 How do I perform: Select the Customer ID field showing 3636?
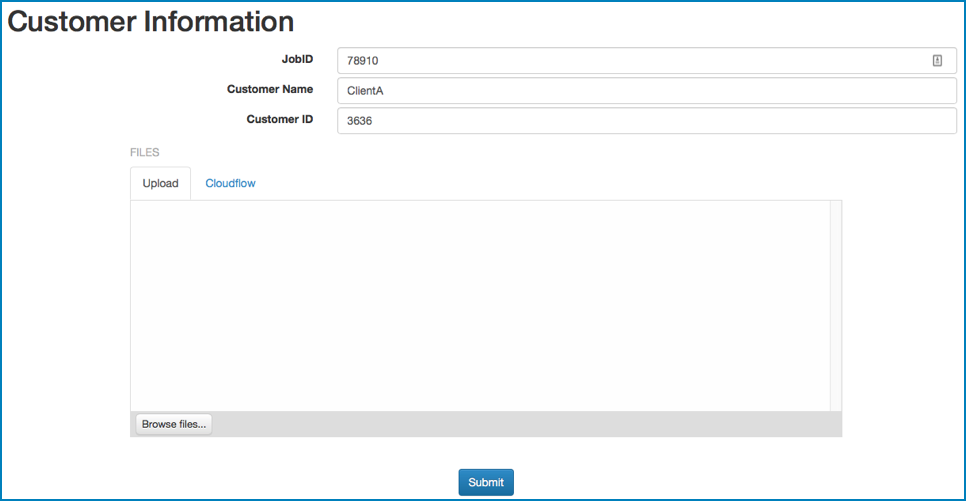click(x=647, y=121)
